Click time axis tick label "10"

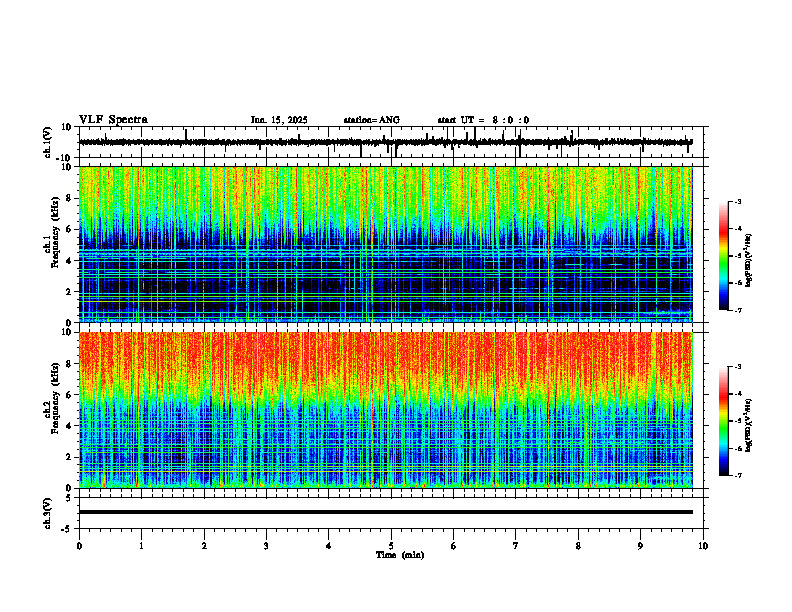tap(703, 546)
